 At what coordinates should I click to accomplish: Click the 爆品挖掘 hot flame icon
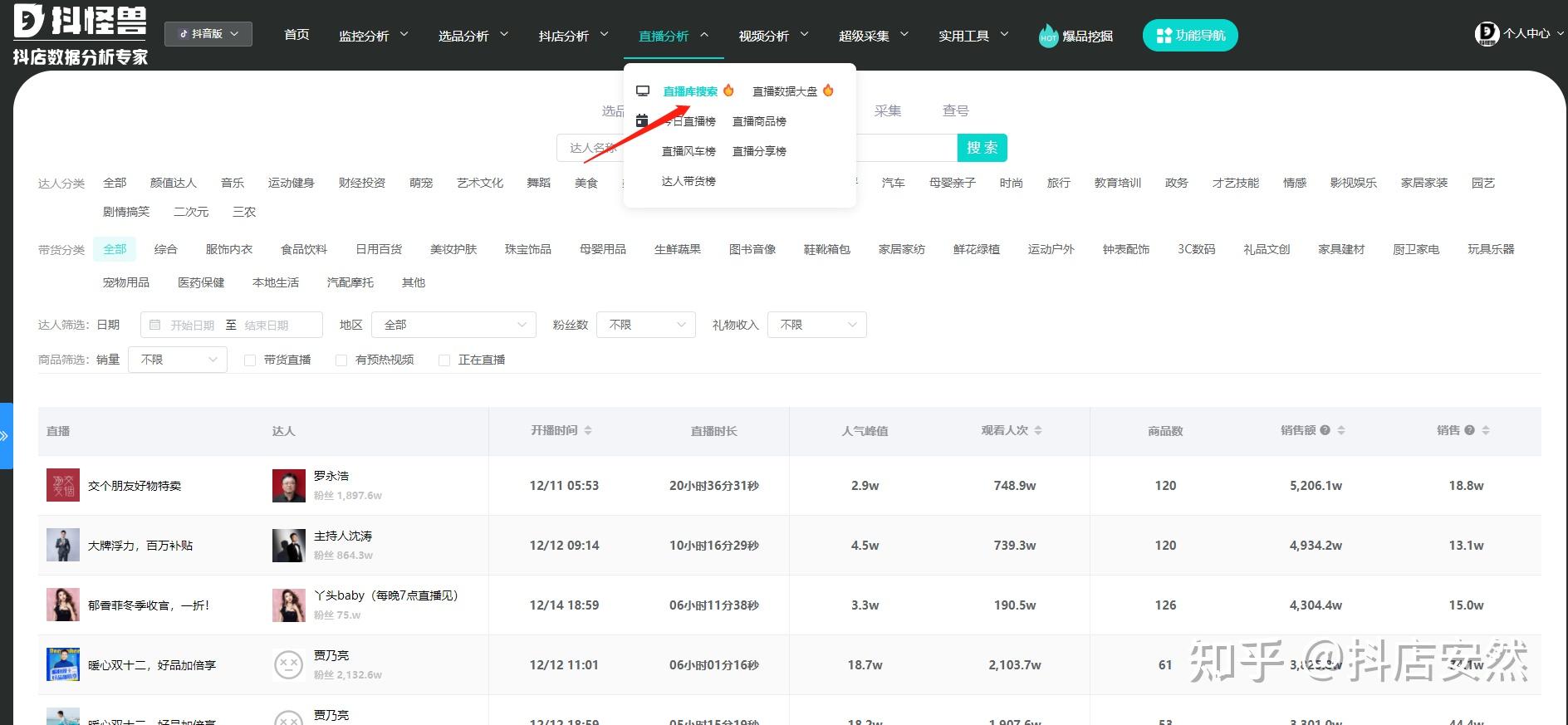pyautogui.click(x=1048, y=36)
